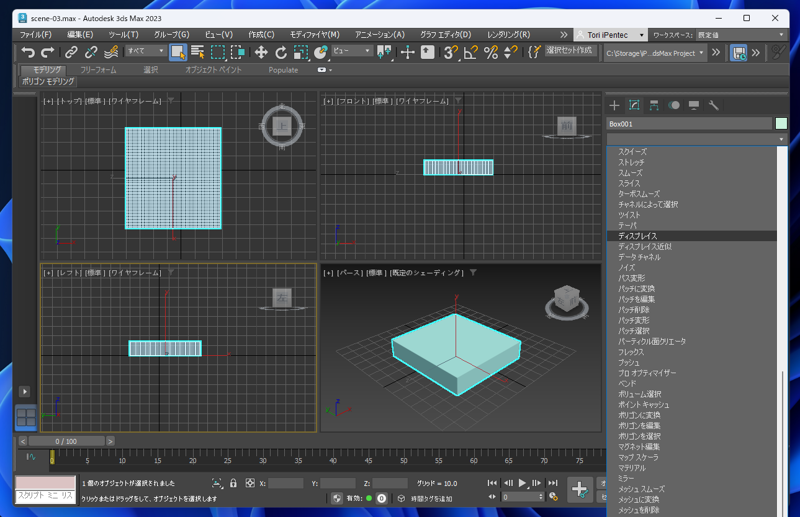Open Select by Name list icon
Screen dimensions: 800x517
197,52
